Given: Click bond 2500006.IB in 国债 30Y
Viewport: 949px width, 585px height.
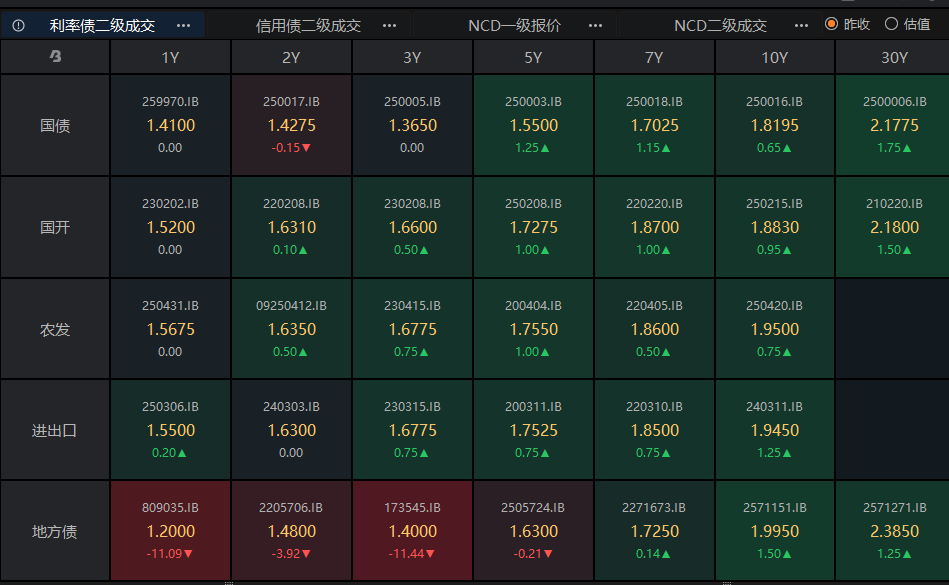Looking at the screenshot, I should click(894, 102).
